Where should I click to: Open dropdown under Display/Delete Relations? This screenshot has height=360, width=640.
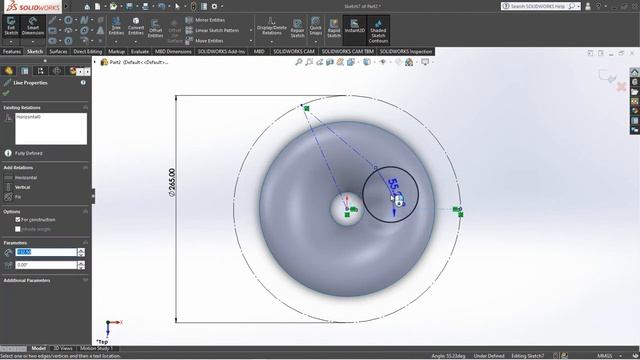click(271, 42)
